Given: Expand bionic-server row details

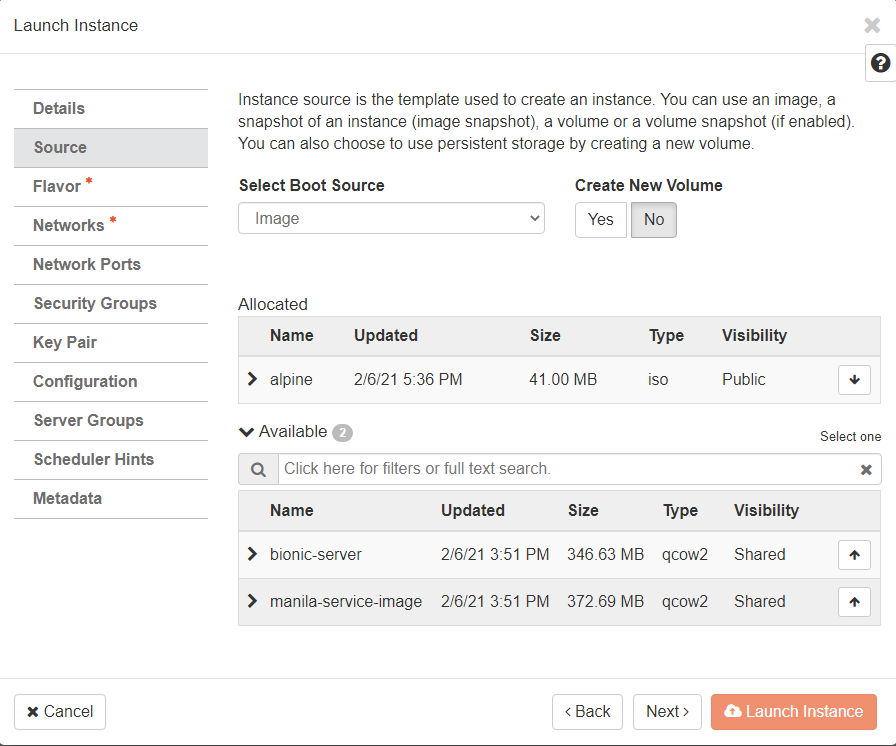Looking at the screenshot, I should 253,555.
